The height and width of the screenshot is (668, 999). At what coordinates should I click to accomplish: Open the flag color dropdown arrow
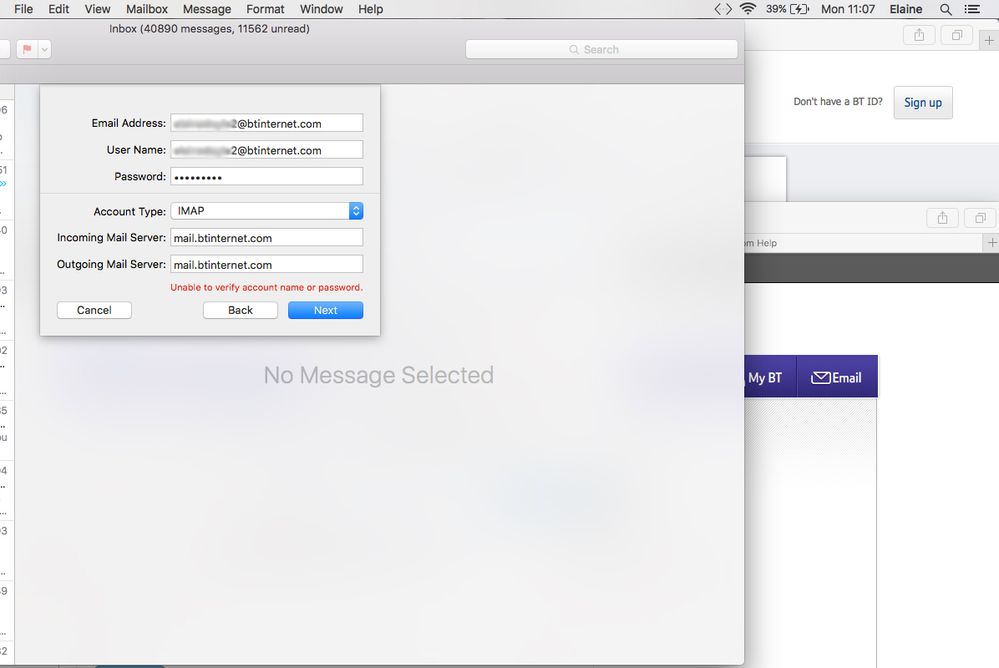(x=44, y=49)
